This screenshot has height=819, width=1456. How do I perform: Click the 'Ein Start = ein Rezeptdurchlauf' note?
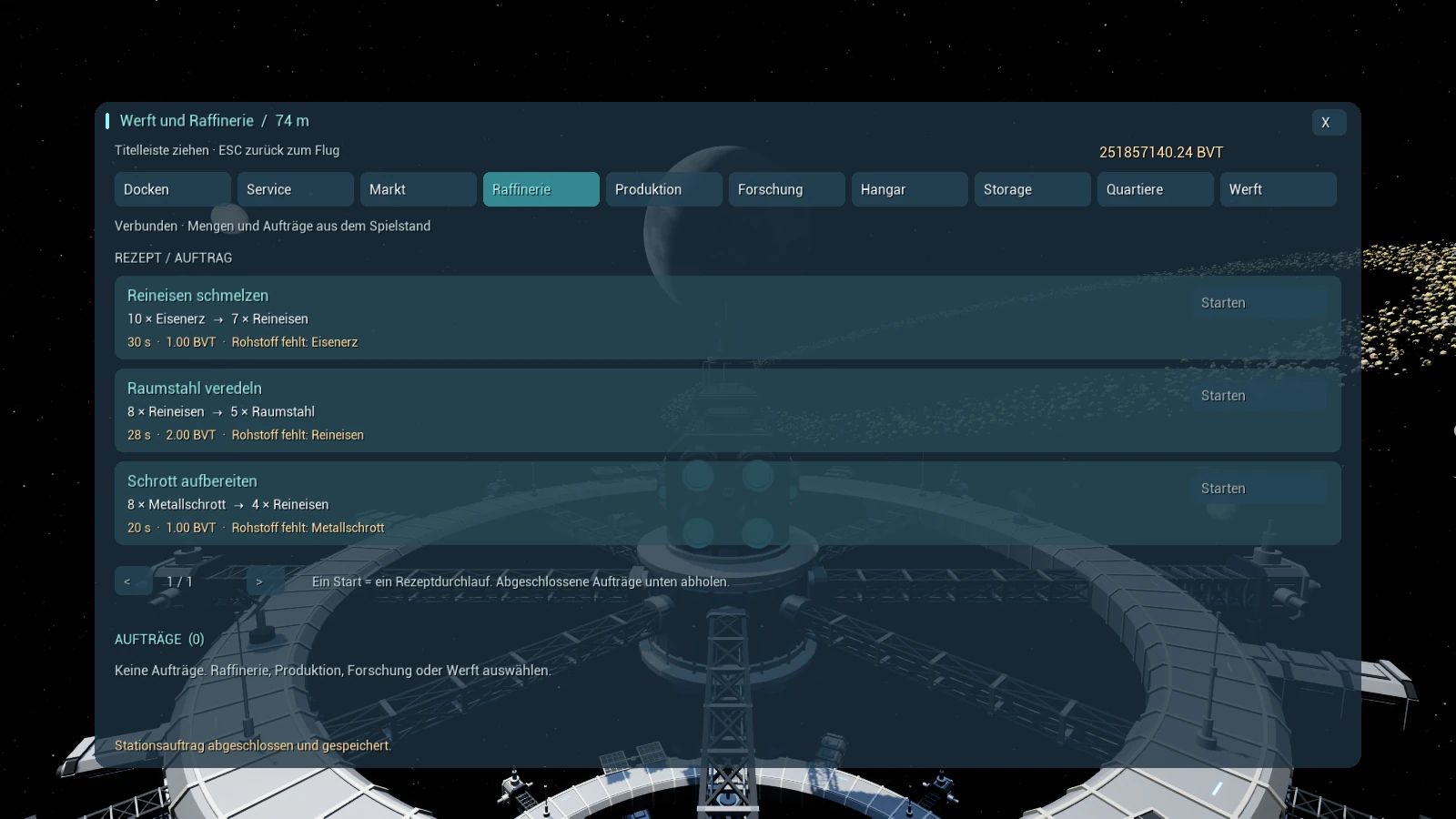click(x=521, y=581)
